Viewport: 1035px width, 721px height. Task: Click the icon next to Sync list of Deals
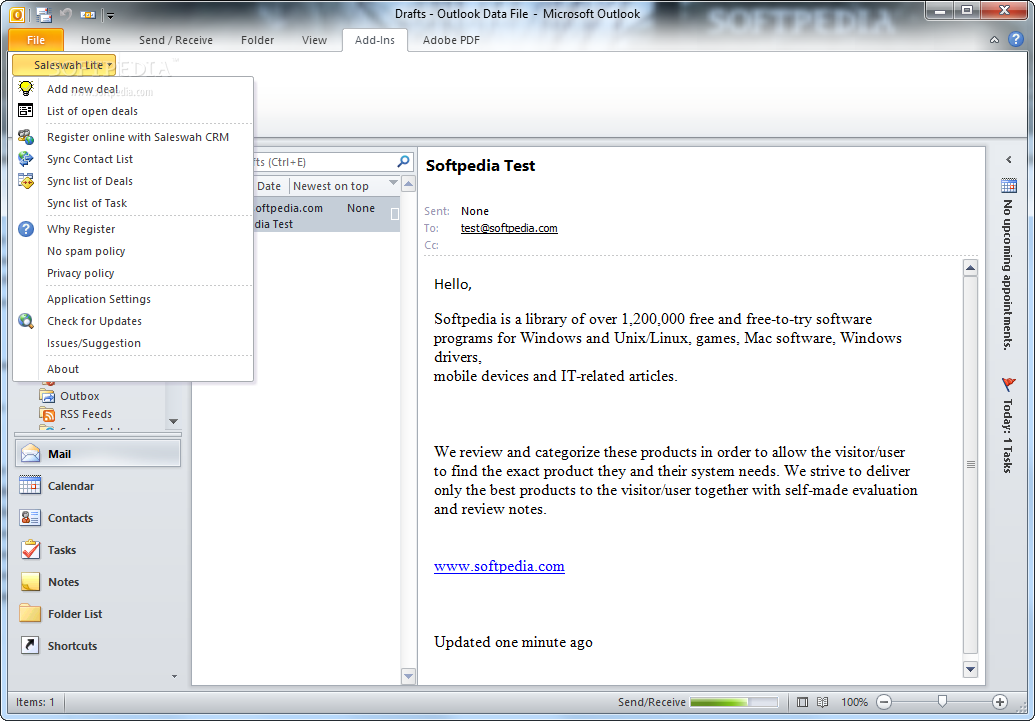point(26,180)
